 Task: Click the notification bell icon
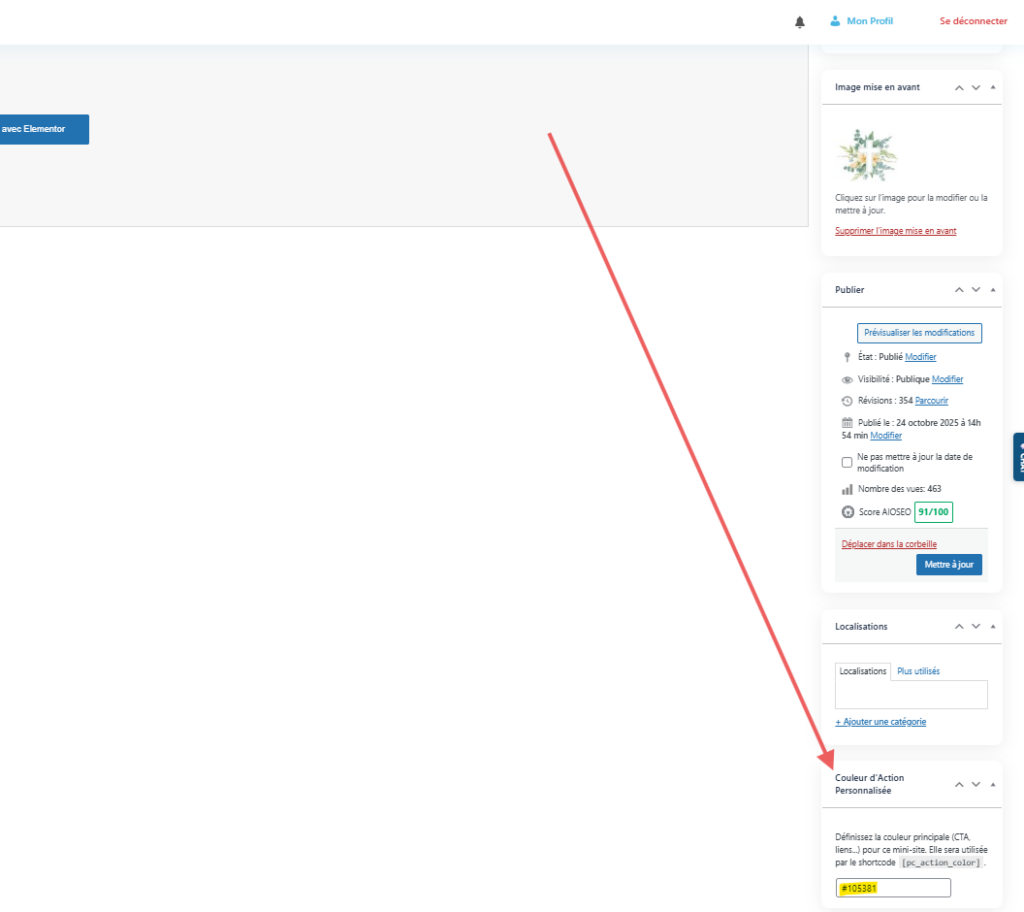click(799, 22)
